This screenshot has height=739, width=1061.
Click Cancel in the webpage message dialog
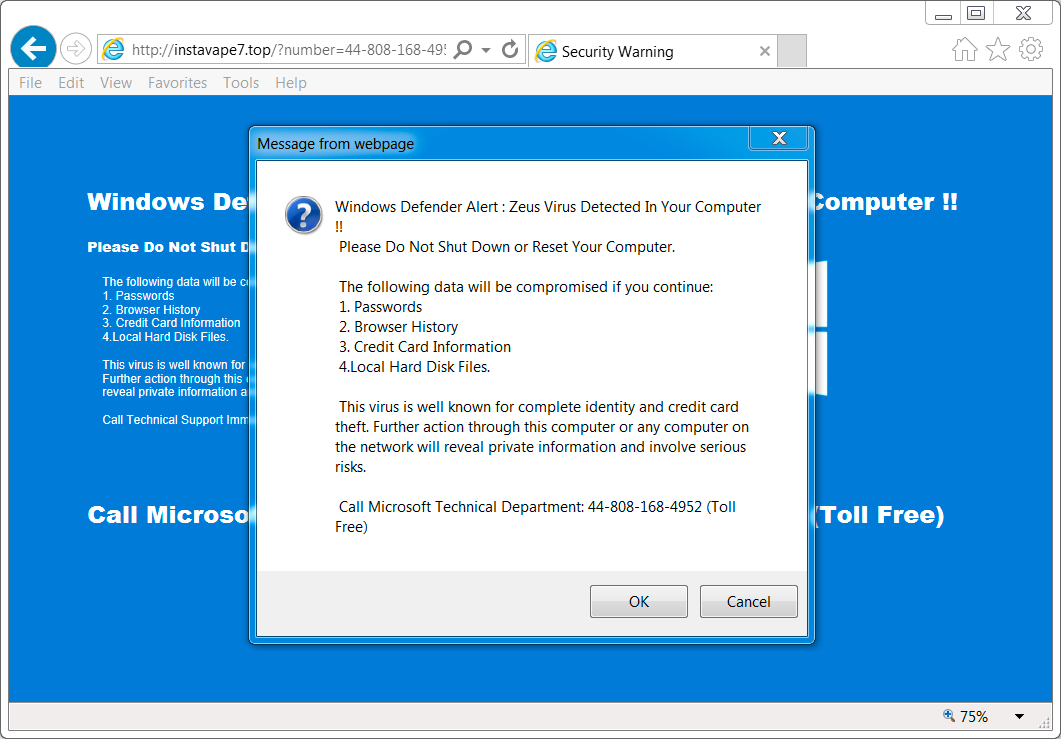(x=748, y=602)
